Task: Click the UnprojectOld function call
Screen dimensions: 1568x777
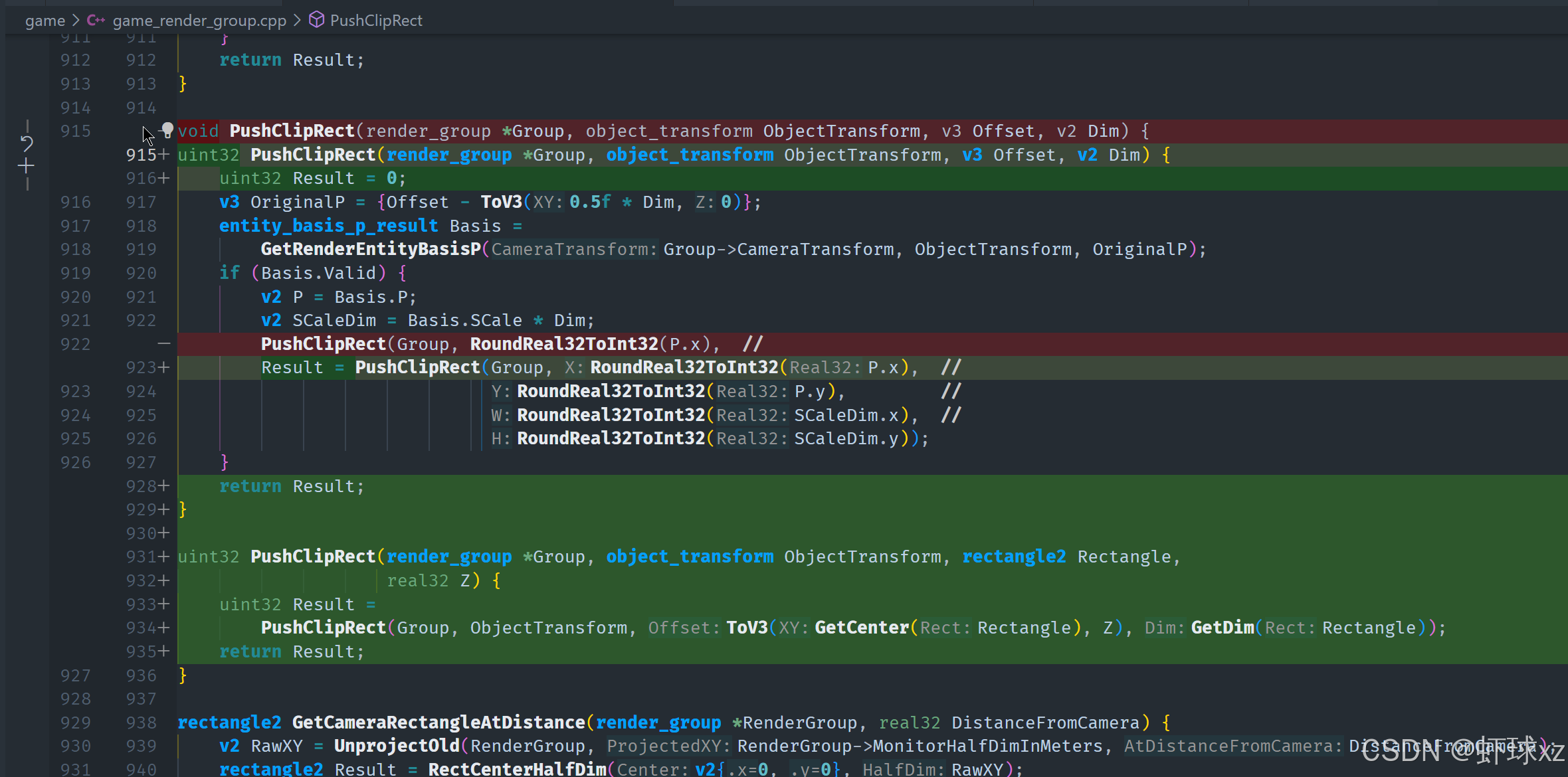Action: click(397, 746)
